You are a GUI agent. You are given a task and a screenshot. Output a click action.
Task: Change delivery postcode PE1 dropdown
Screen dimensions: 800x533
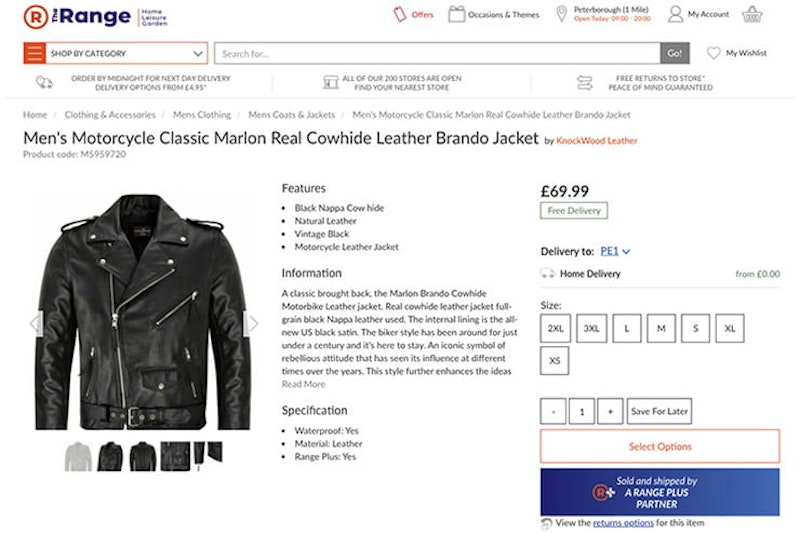[615, 251]
